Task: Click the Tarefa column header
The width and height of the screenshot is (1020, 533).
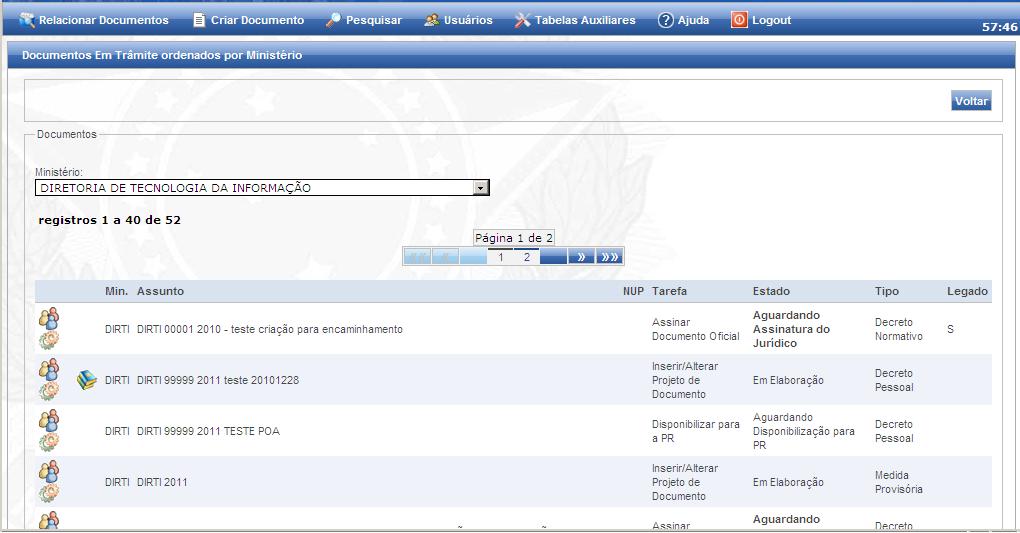Action: pos(669,292)
